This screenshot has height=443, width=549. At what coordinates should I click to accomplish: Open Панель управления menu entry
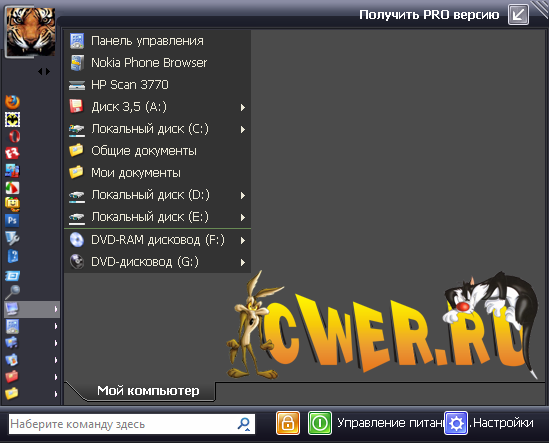point(157,41)
